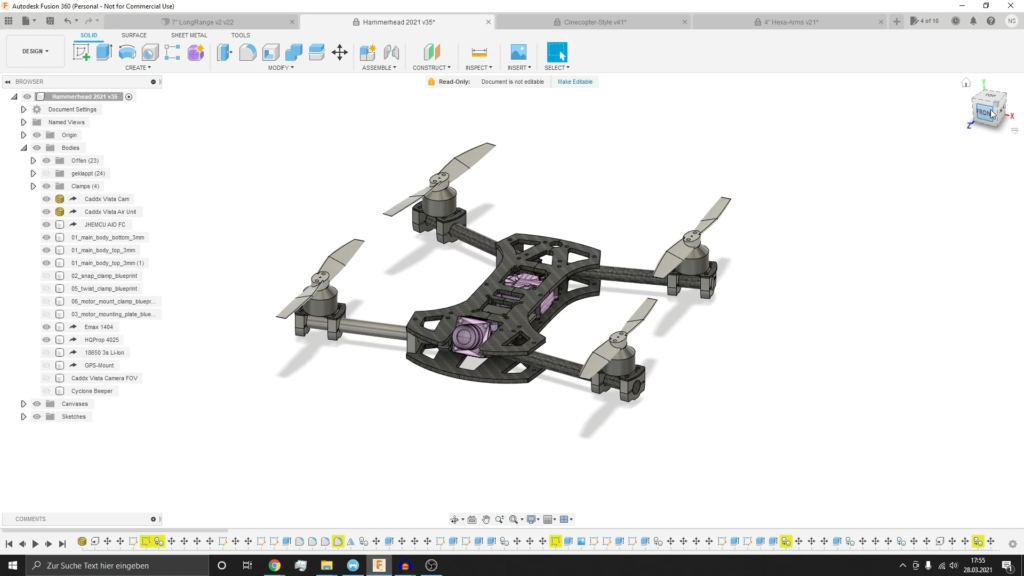Click the Make Editable link
1024x576 pixels.
coord(576,82)
